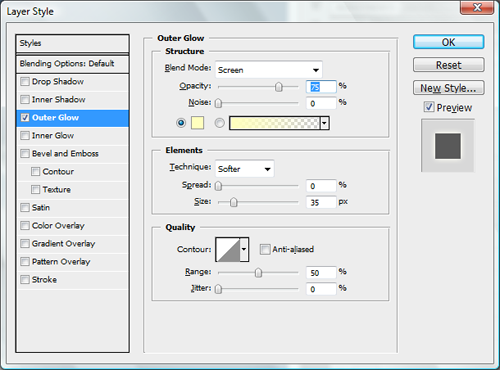Click the Size slider handle
The image size is (500, 370).
234,202
